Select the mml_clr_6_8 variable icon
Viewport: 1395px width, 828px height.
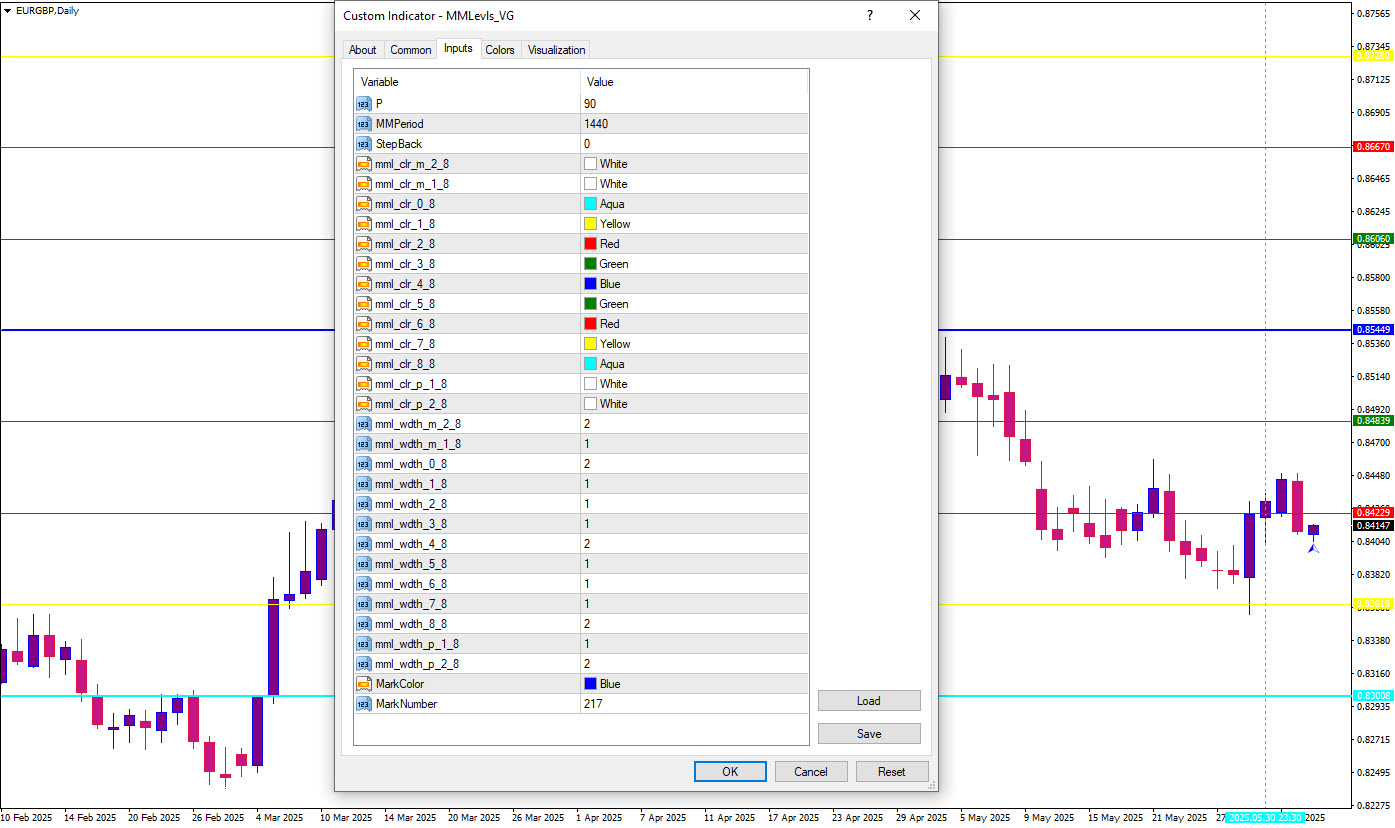pyautogui.click(x=364, y=324)
